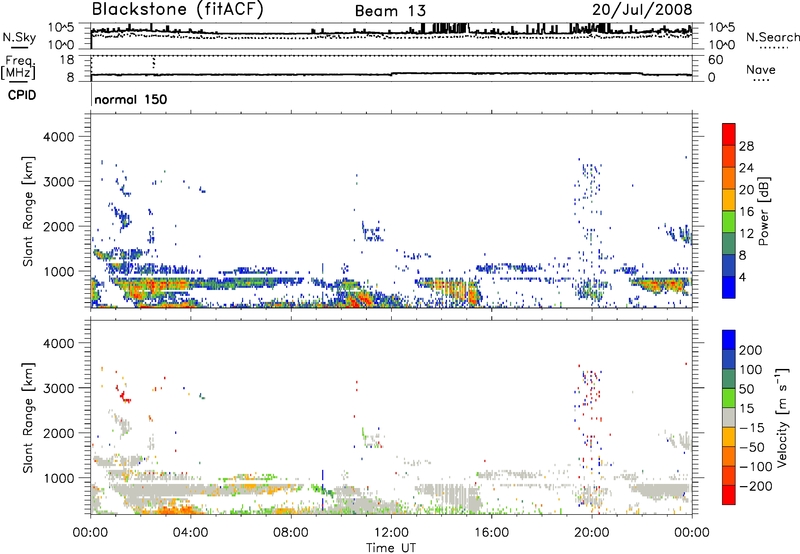Click the 1000 tick on velocity plot axis

click(58, 478)
